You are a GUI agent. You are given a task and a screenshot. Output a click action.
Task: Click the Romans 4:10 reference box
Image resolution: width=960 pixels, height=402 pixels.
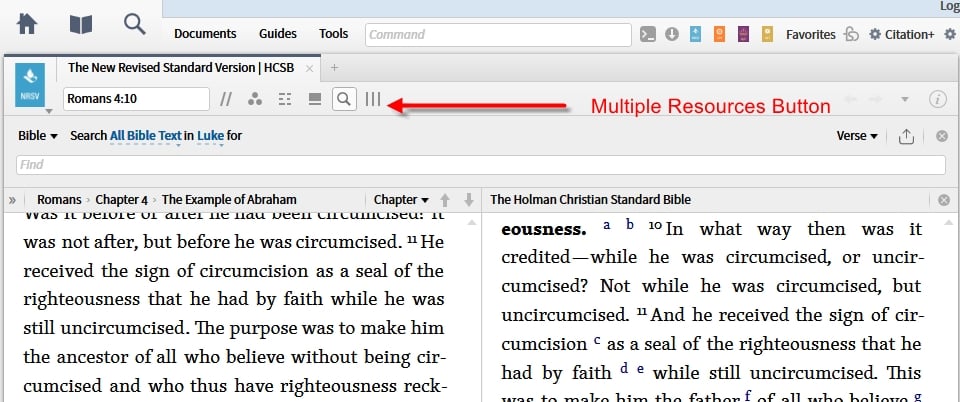click(x=137, y=99)
